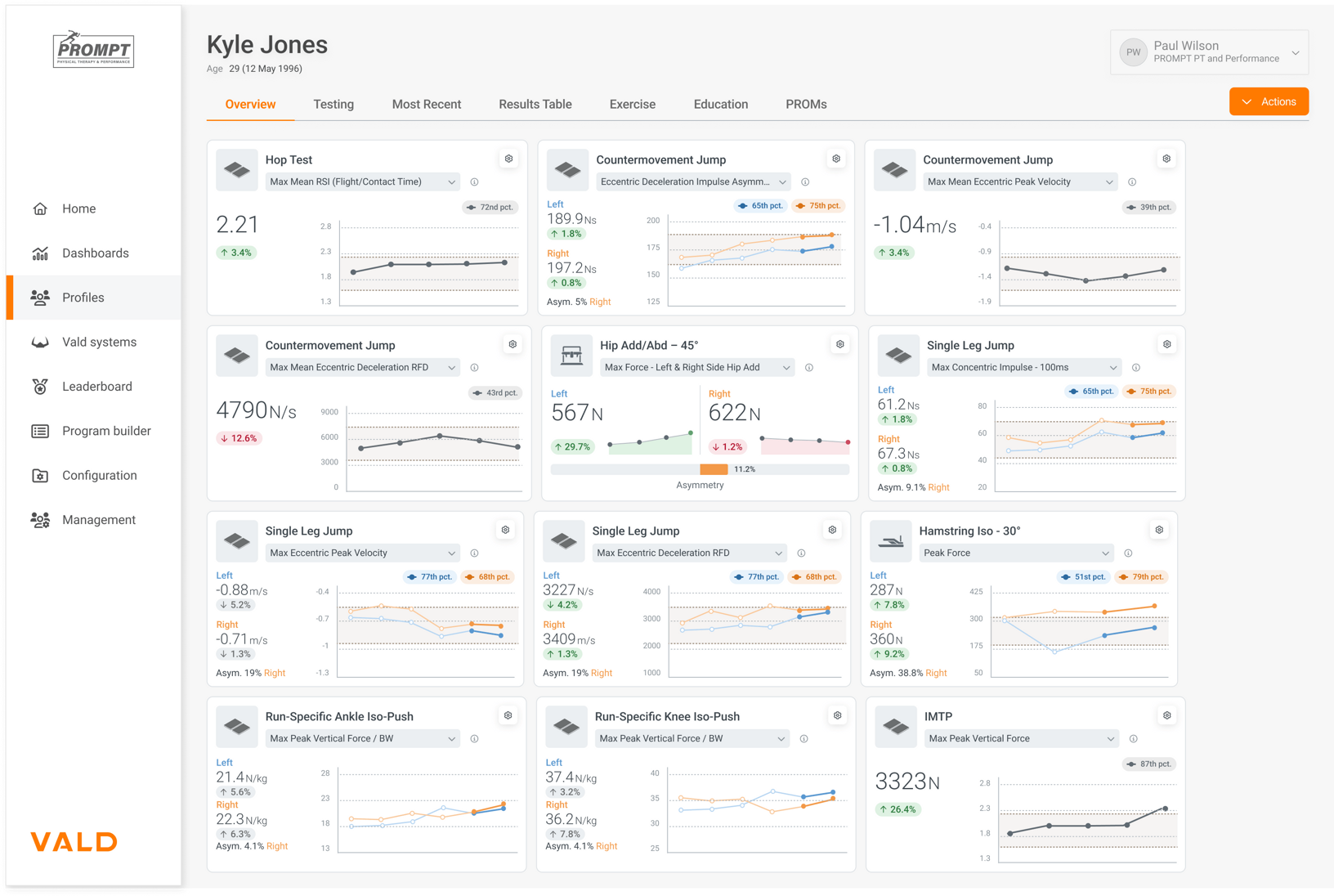Viewport: 1334px width, 896px height.
Task: Click the 72nd pct. badge on Hop Test
Action: pyautogui.click(x=490, y=207)
